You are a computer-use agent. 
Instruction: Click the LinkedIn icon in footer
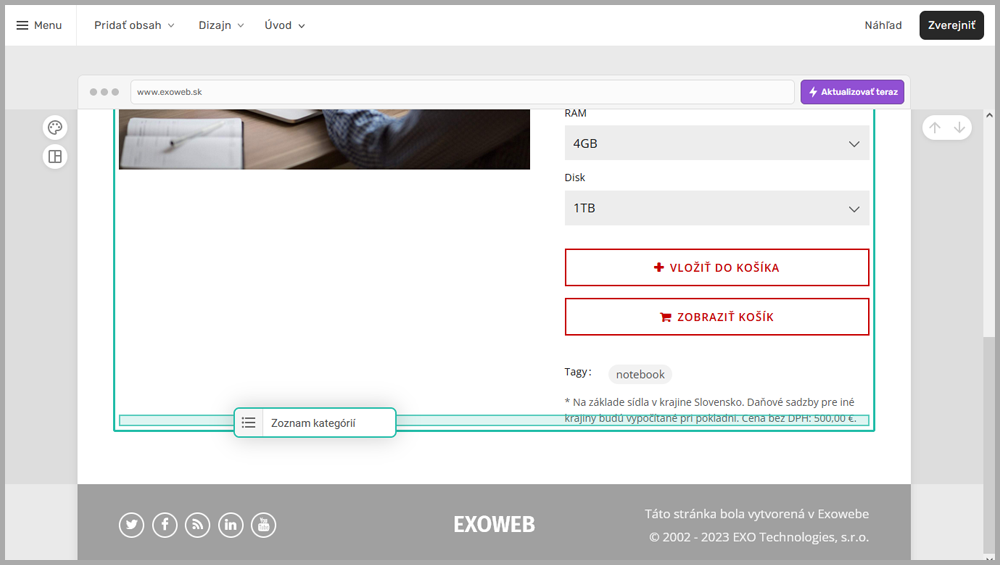click(x=231, y=525)
